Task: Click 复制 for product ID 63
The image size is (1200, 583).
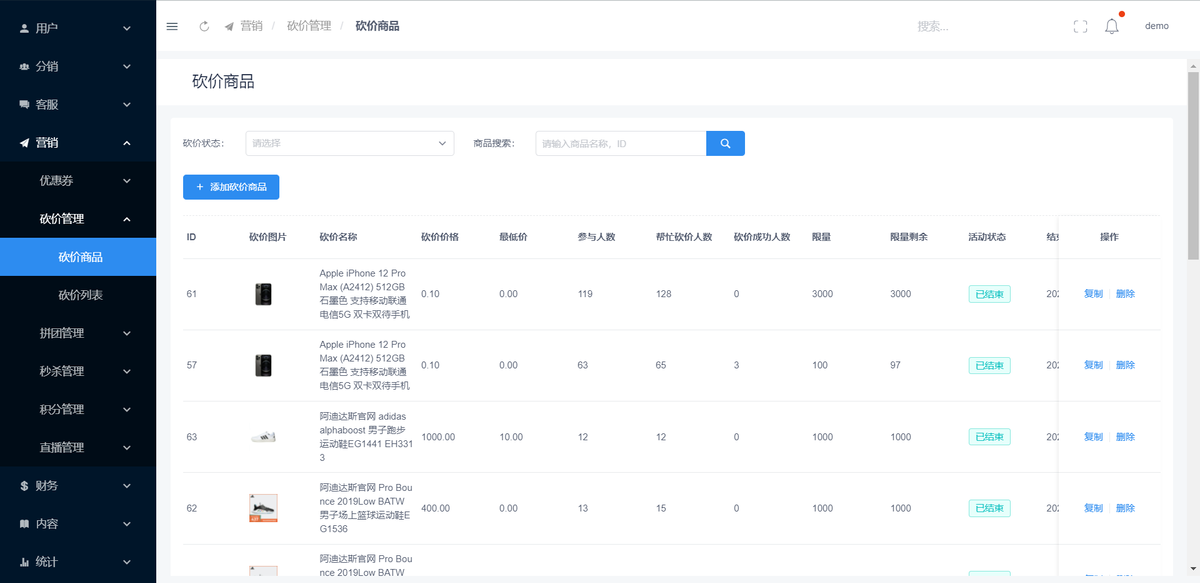Action: (1093, 437)
